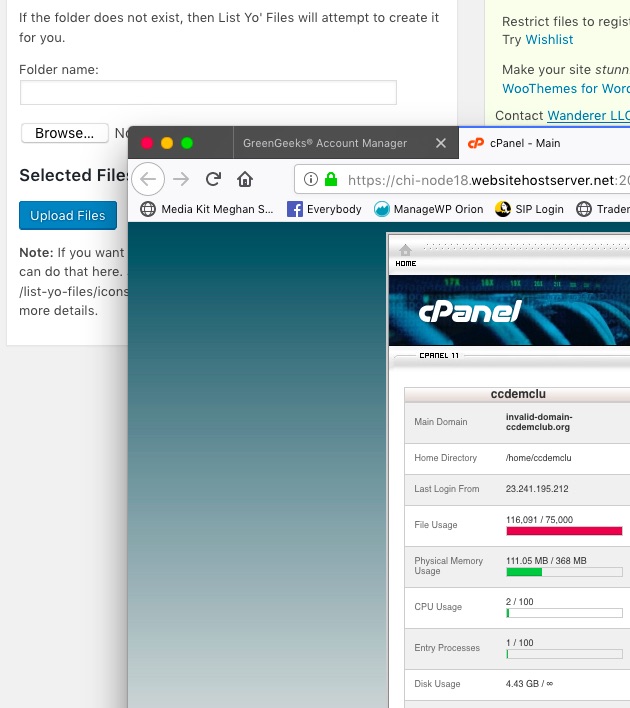Viewport: 630px width, 708px height.
Task: Click the CPU Usage progress bar
Action: (x=564, y=613)
